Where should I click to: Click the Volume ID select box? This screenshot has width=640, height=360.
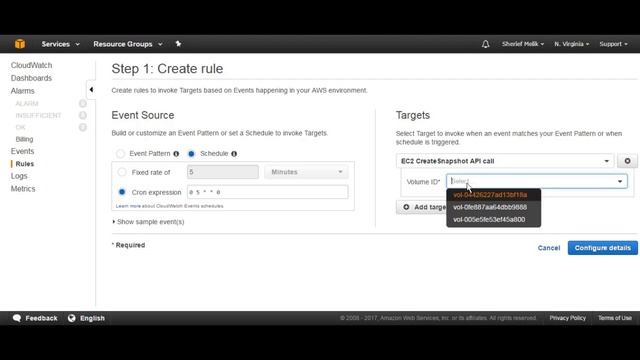[537, 181]
